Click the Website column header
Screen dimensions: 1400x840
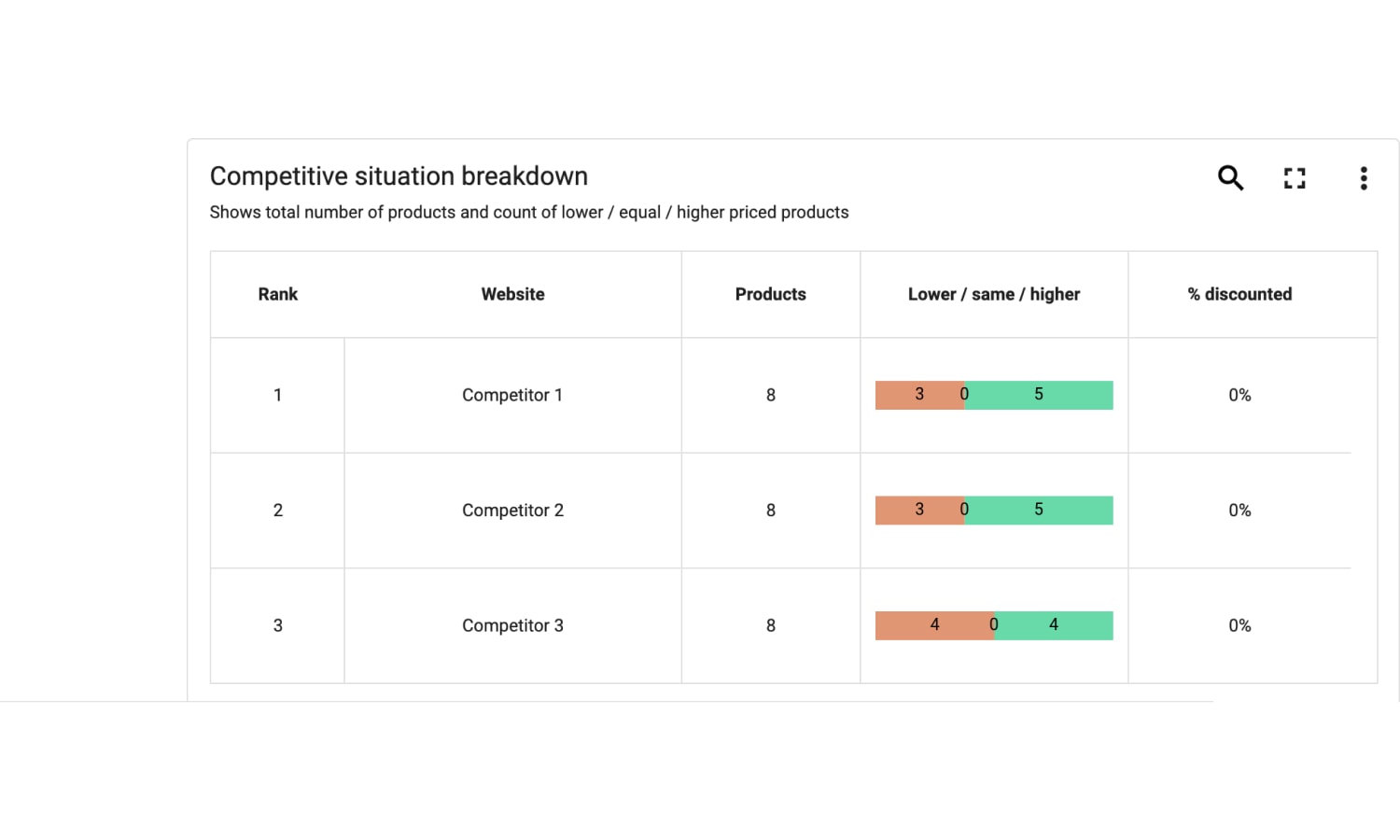[512, 294]
